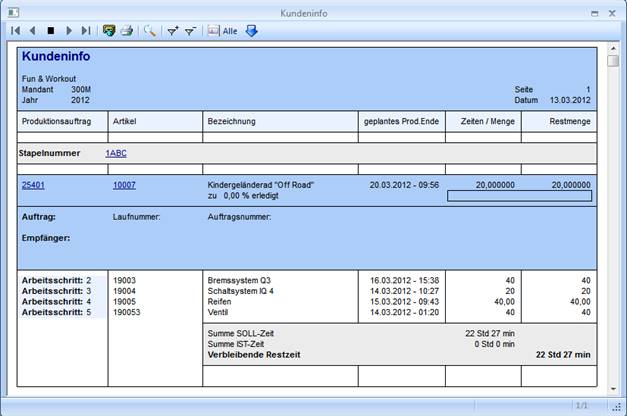
Task: Go to the previous report page
Action: (33, 31)
